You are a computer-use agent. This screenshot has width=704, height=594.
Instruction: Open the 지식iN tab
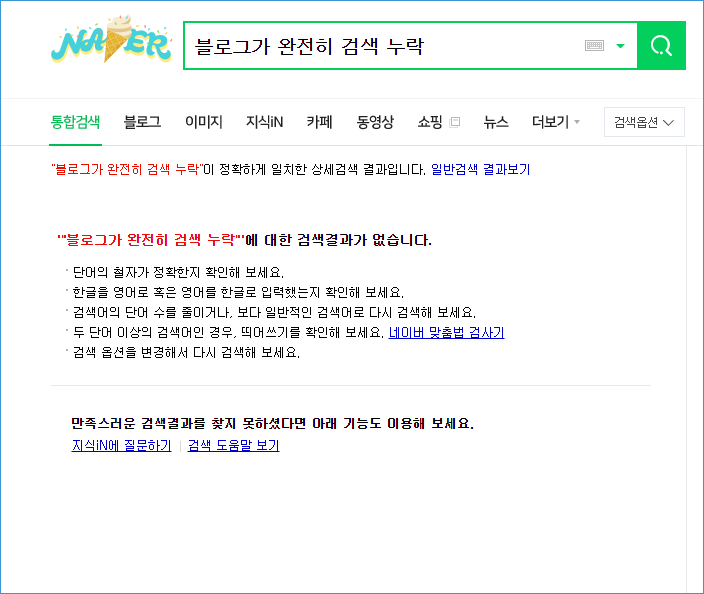pos(264,122)
